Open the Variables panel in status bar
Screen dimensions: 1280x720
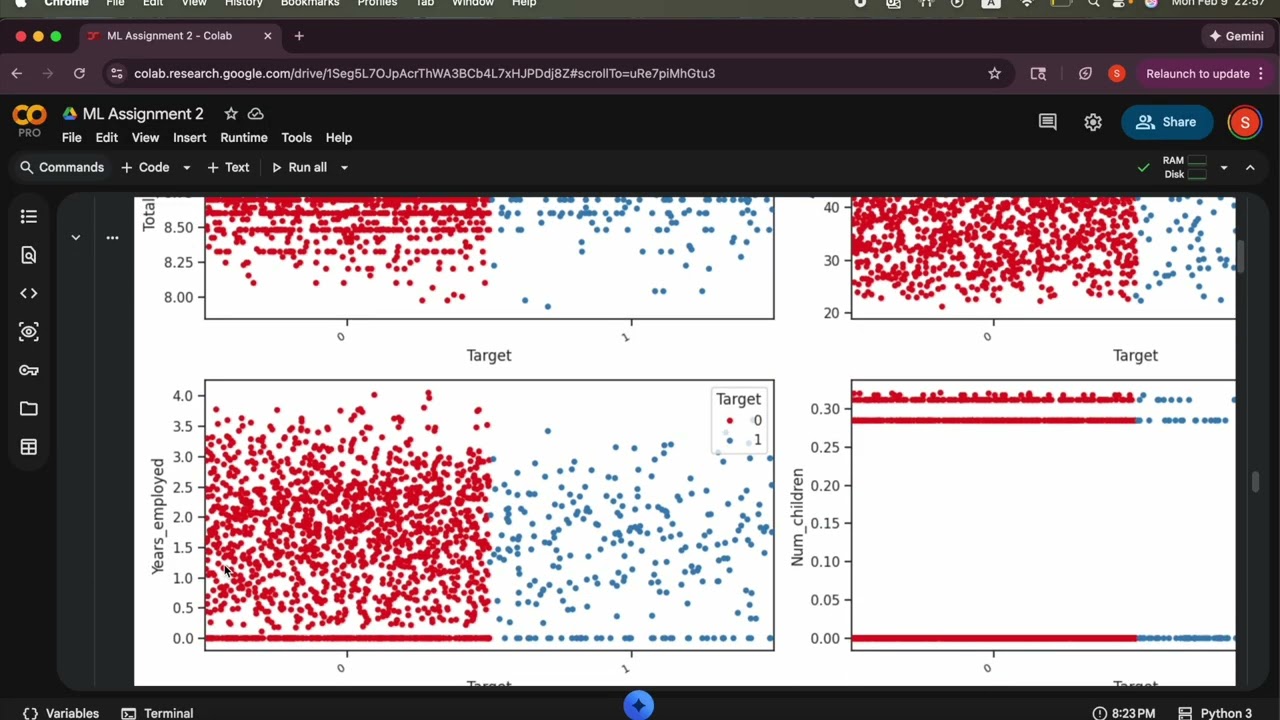61,713
